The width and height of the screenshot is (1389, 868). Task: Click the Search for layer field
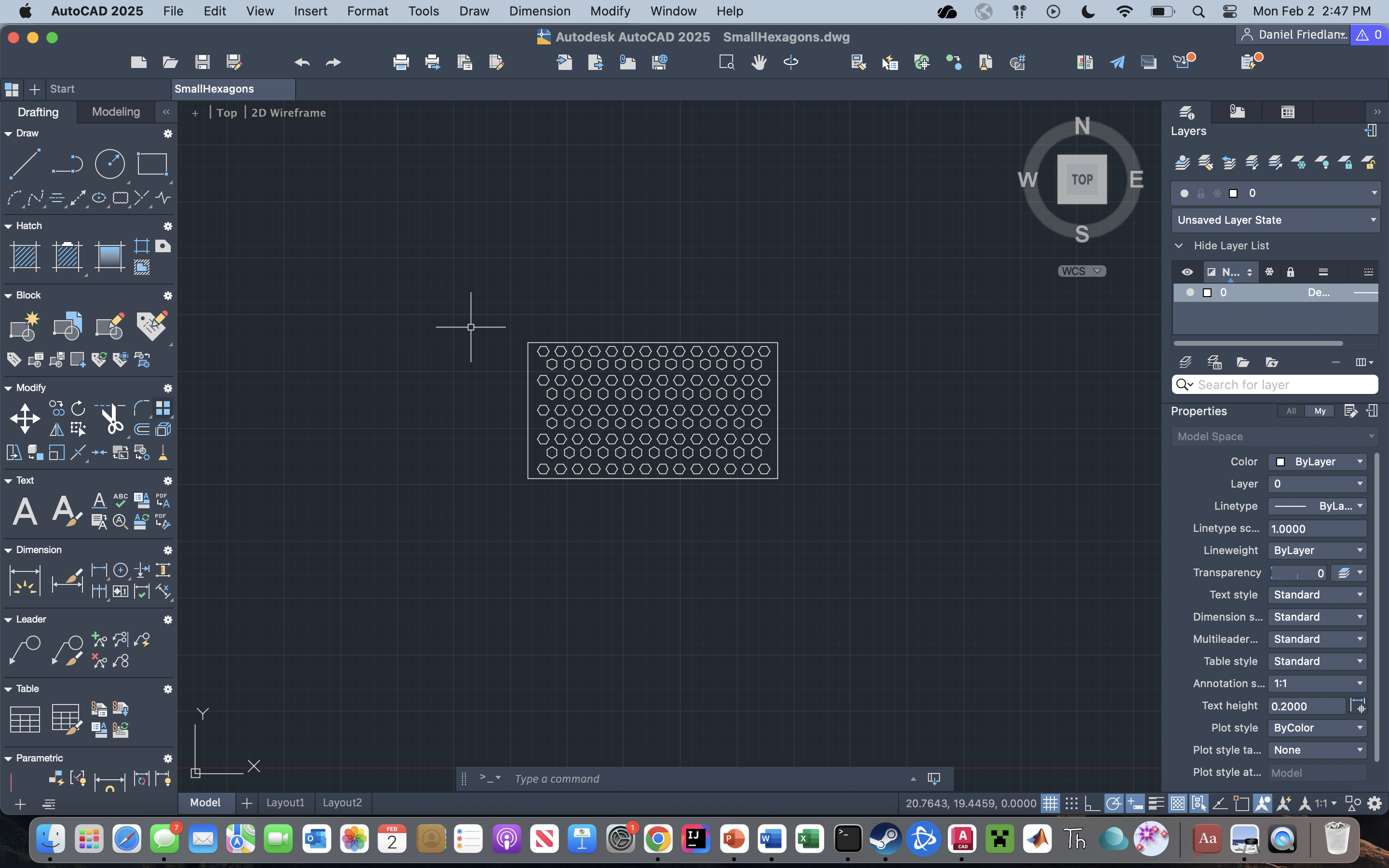pos(1274,384)
